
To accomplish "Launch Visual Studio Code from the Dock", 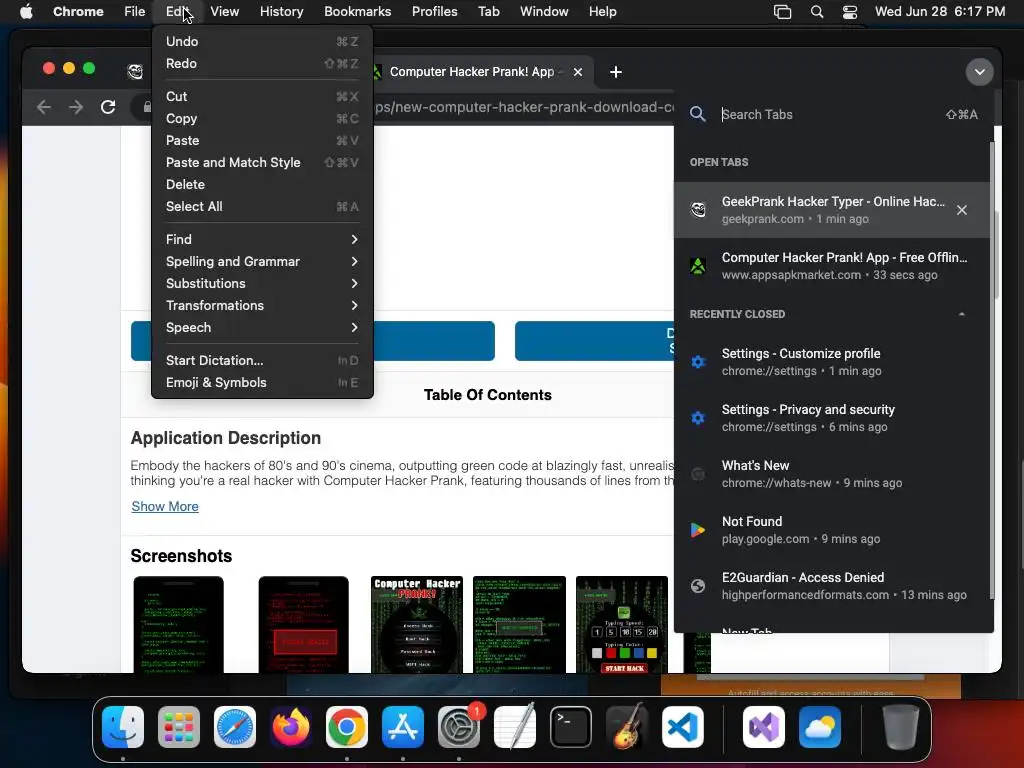I will tap(683, 727).
